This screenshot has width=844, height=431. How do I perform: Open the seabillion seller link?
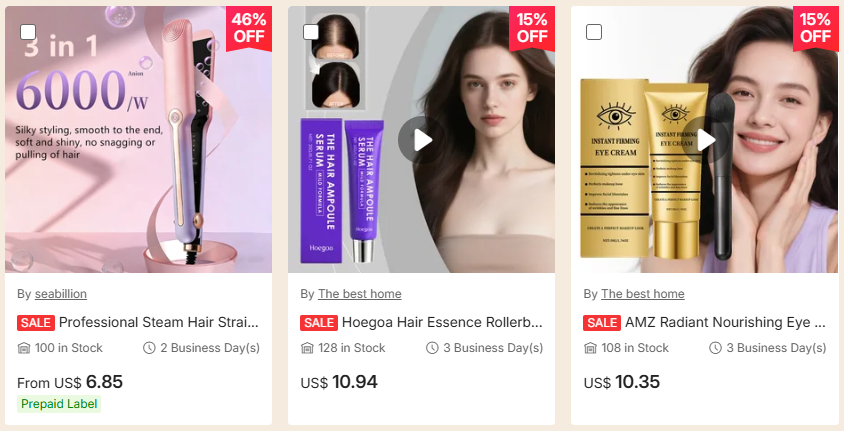click(x=61, y=294)
